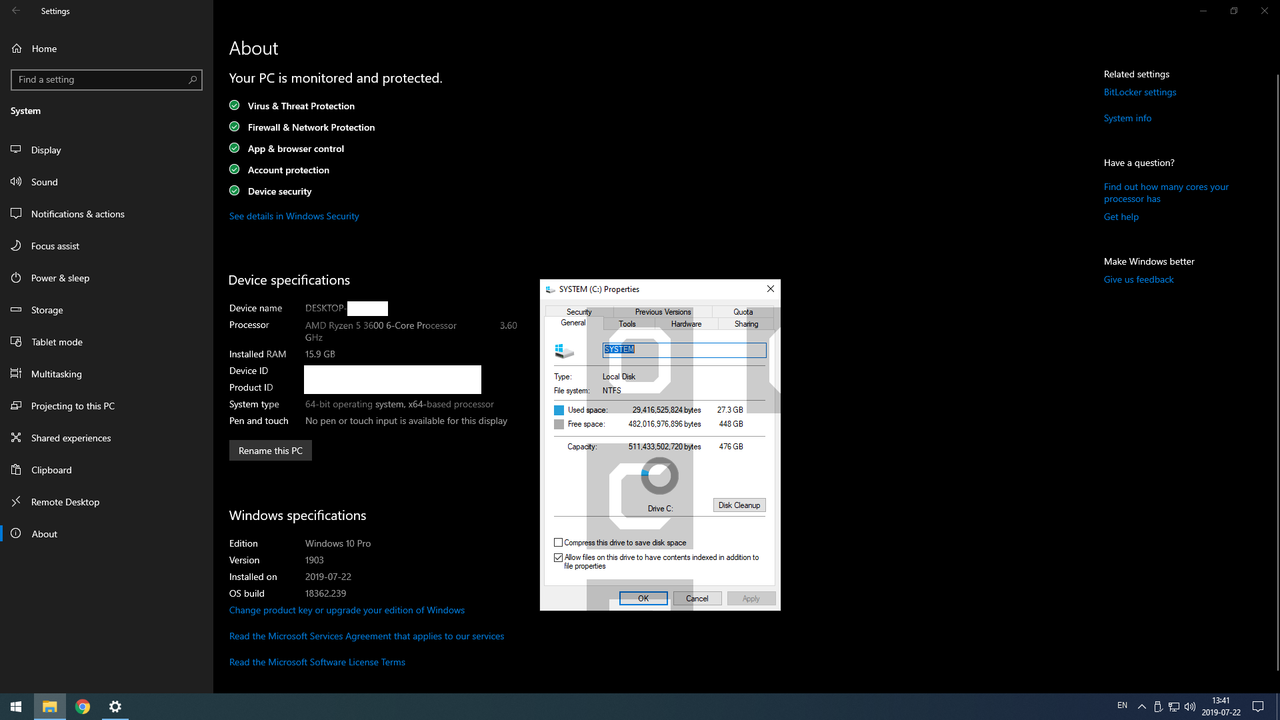Viewport: 1280px width, 720px height.
Task: Click Give us feedback link
Action: coord(1139,280)
